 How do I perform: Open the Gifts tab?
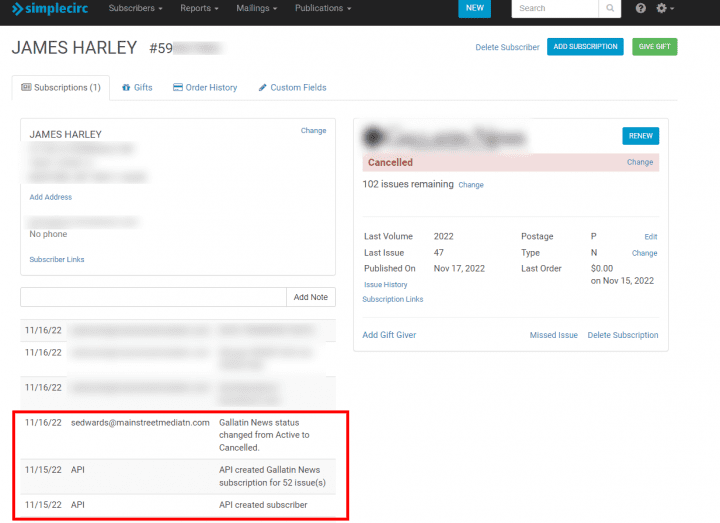click(137, 88)
